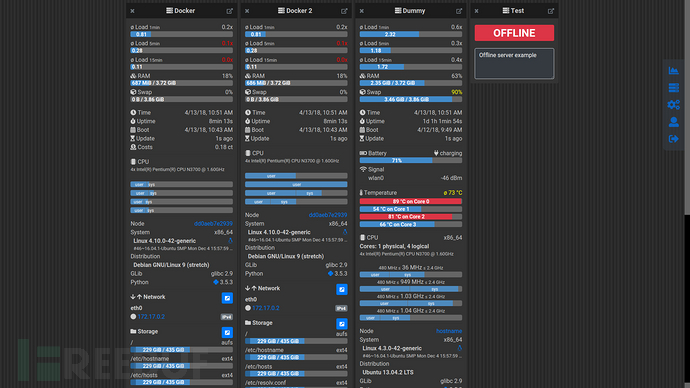Toggle Network details in Docker 2 panel
690x388 pixels.
click(342, 289)
